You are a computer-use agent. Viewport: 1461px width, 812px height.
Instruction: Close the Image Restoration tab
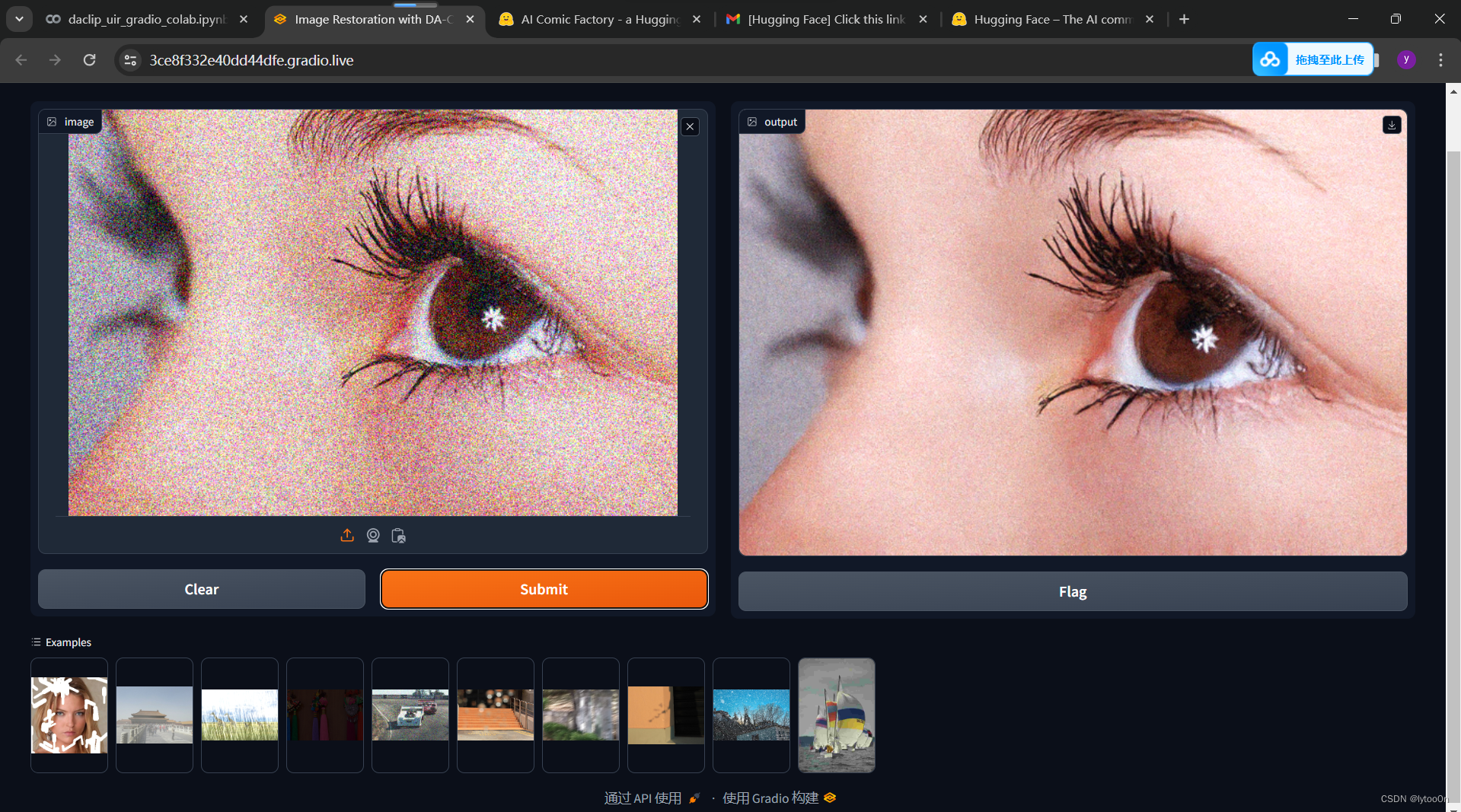point(470,19)
